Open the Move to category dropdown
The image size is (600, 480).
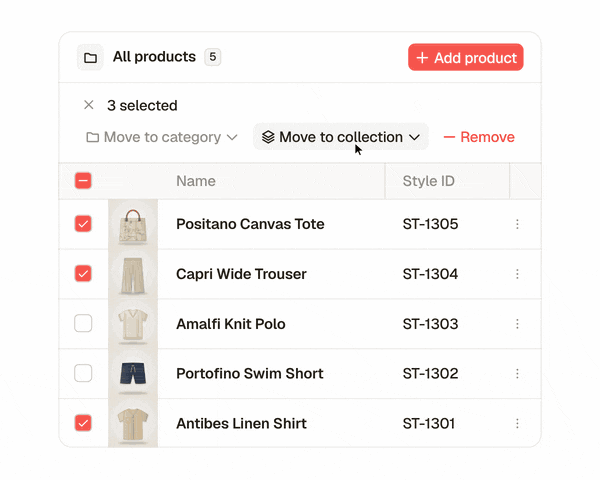(x=162, y=137)
